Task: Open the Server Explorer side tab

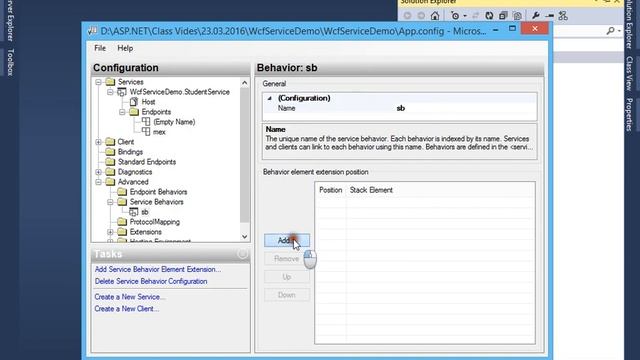Action: coord(11,20)
